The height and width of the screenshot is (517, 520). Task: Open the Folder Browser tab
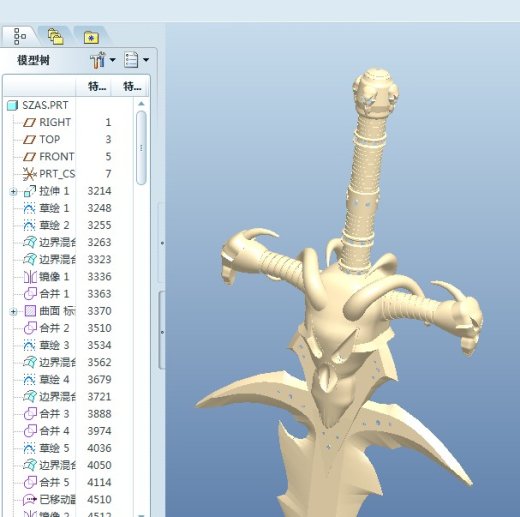[55, 37]
